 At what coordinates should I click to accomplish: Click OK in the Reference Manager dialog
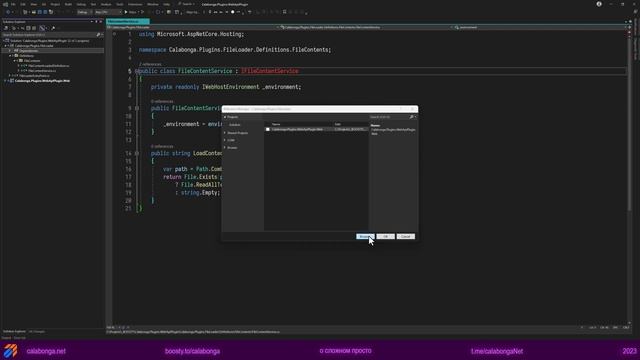pos(385,236)
